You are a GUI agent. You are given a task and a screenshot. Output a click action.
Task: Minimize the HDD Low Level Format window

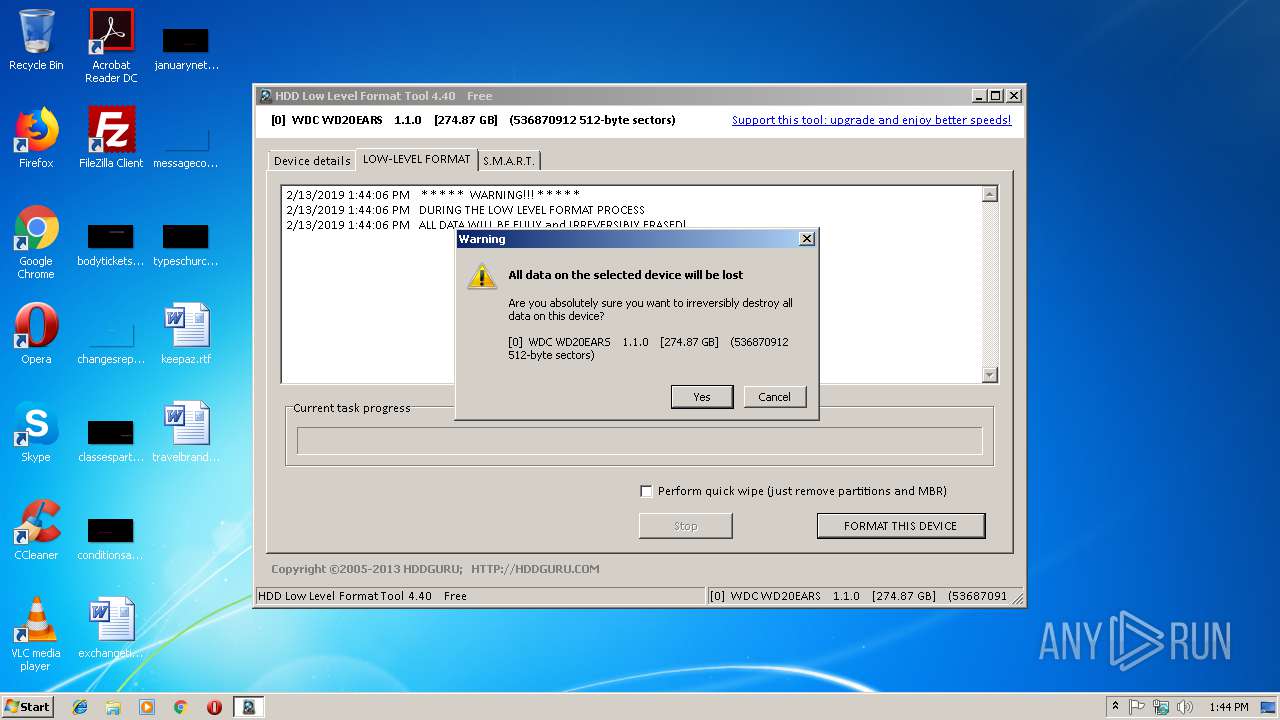979,96
